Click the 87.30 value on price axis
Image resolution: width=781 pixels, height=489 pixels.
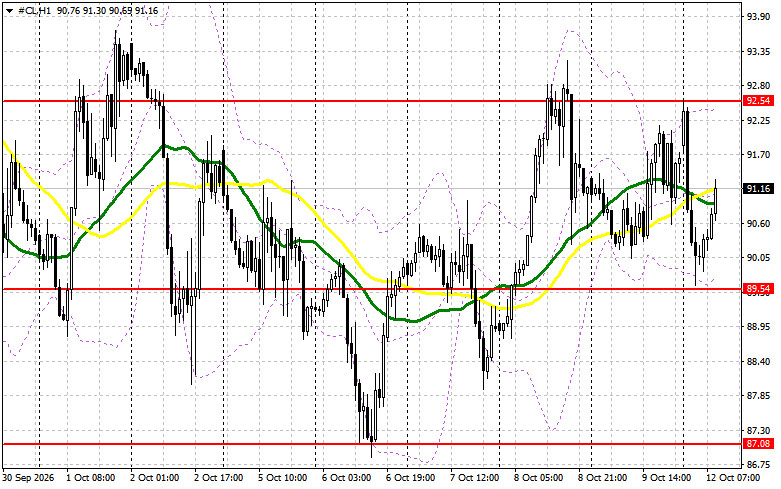tap(759, 430)
